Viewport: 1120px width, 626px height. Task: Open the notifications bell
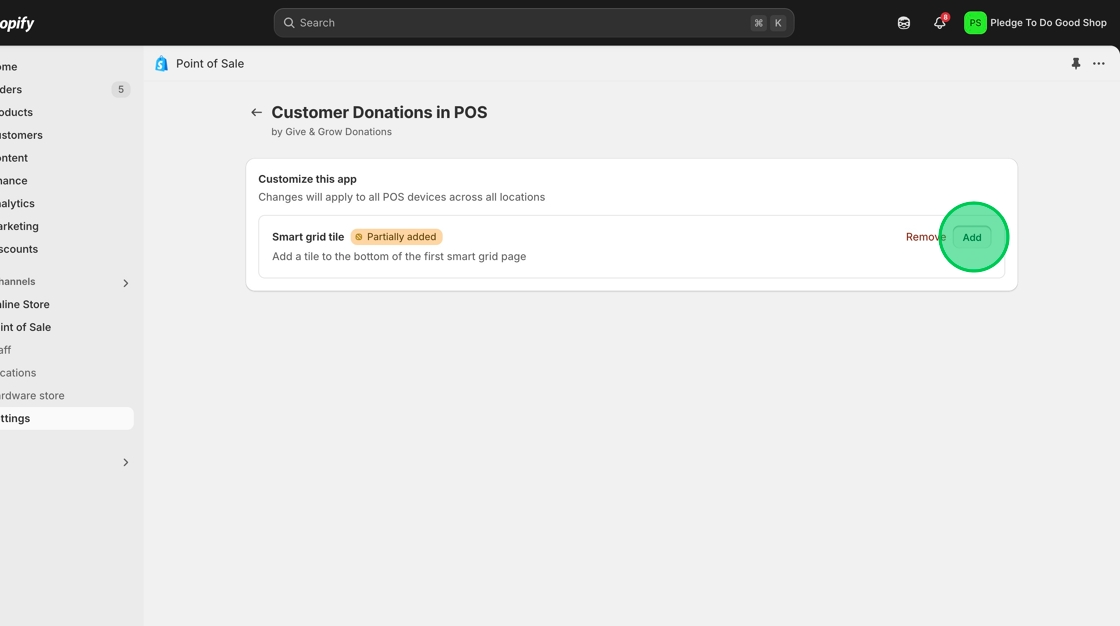940,23
